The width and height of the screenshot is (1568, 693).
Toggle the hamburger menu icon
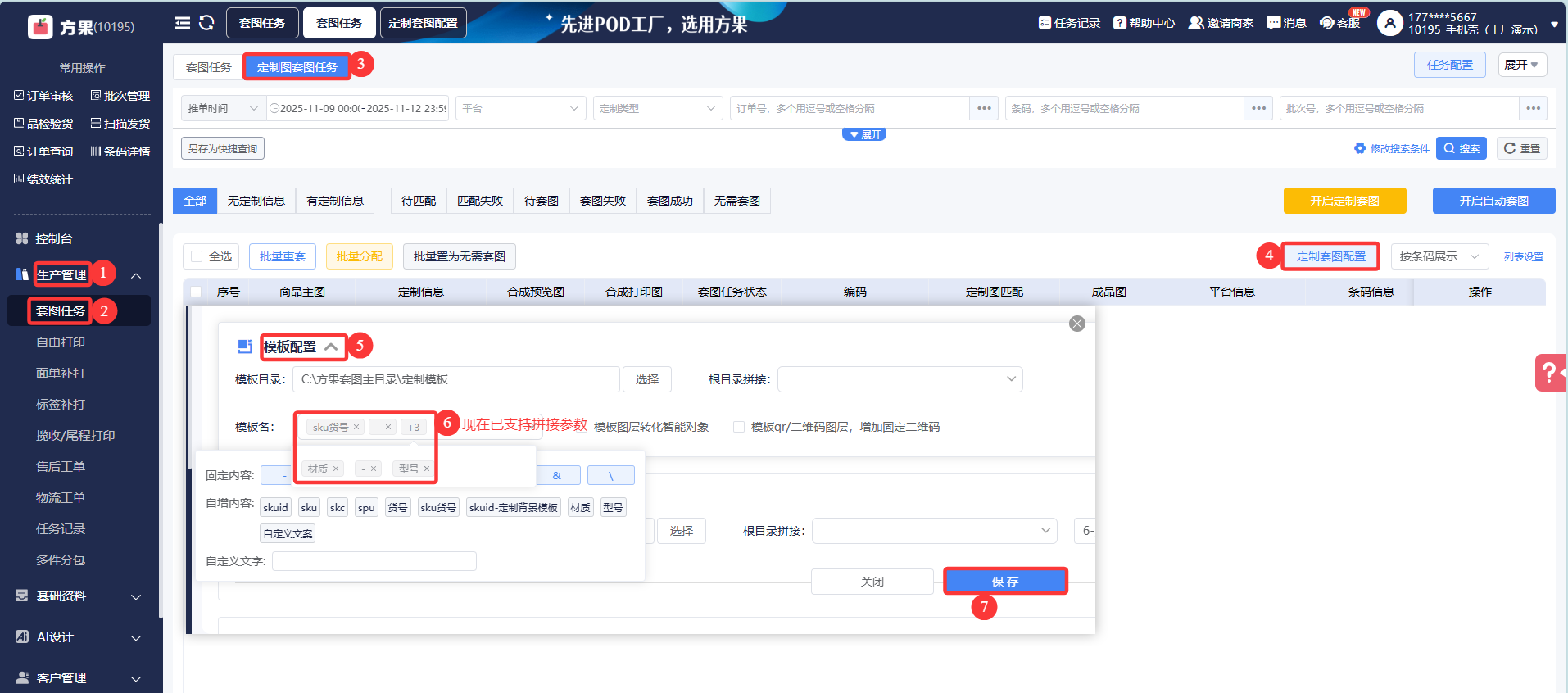tap(183, 23)
